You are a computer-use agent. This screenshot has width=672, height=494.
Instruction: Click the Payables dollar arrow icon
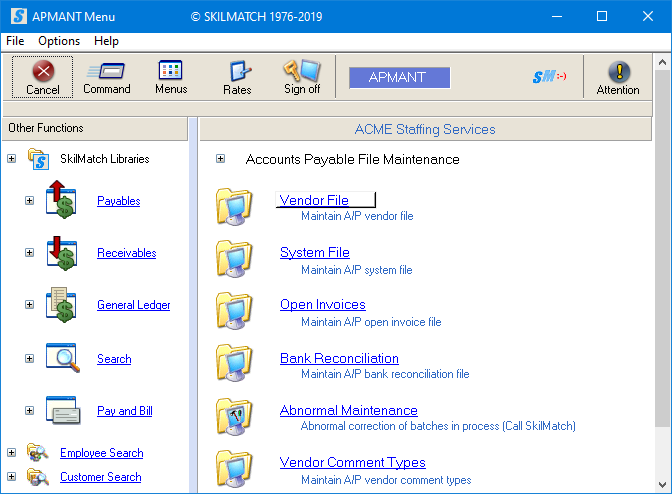[61, 200]
